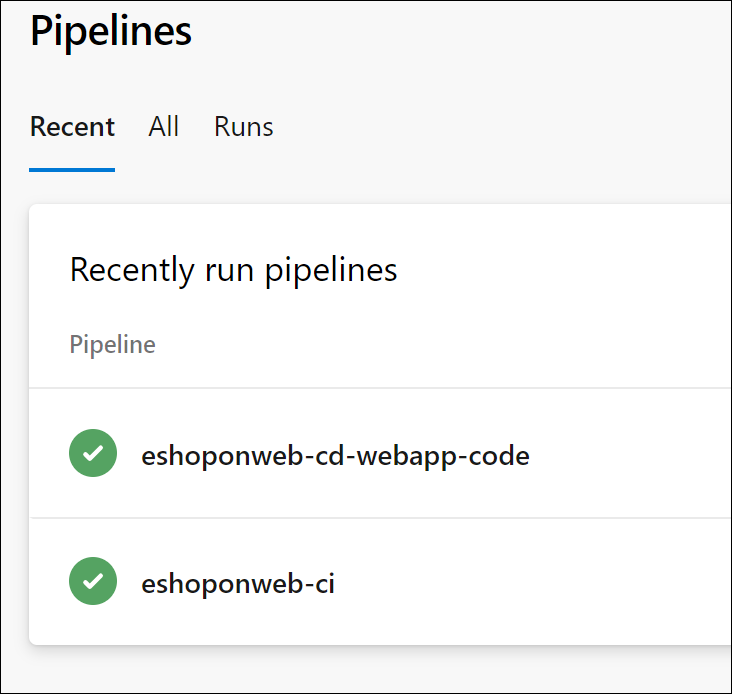
Task: Click the Pipeline column header
Action: (x=112, y=345)
